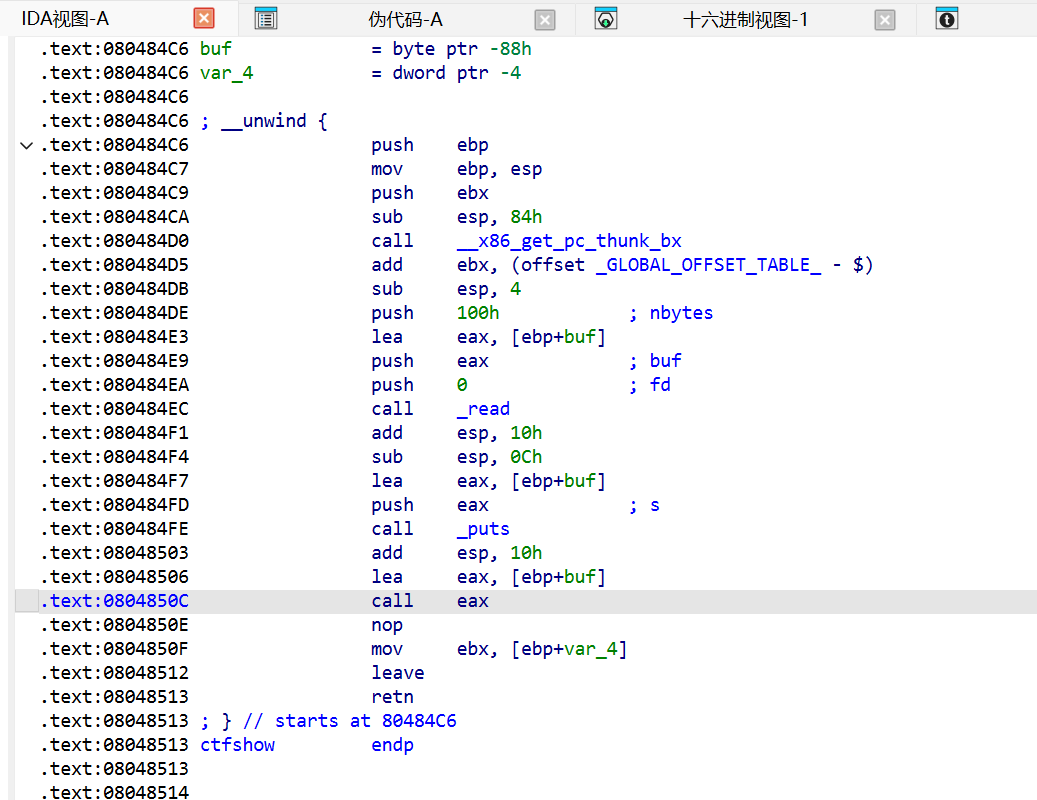Click the ctfshow endp function name

click(x=237, y=745)
